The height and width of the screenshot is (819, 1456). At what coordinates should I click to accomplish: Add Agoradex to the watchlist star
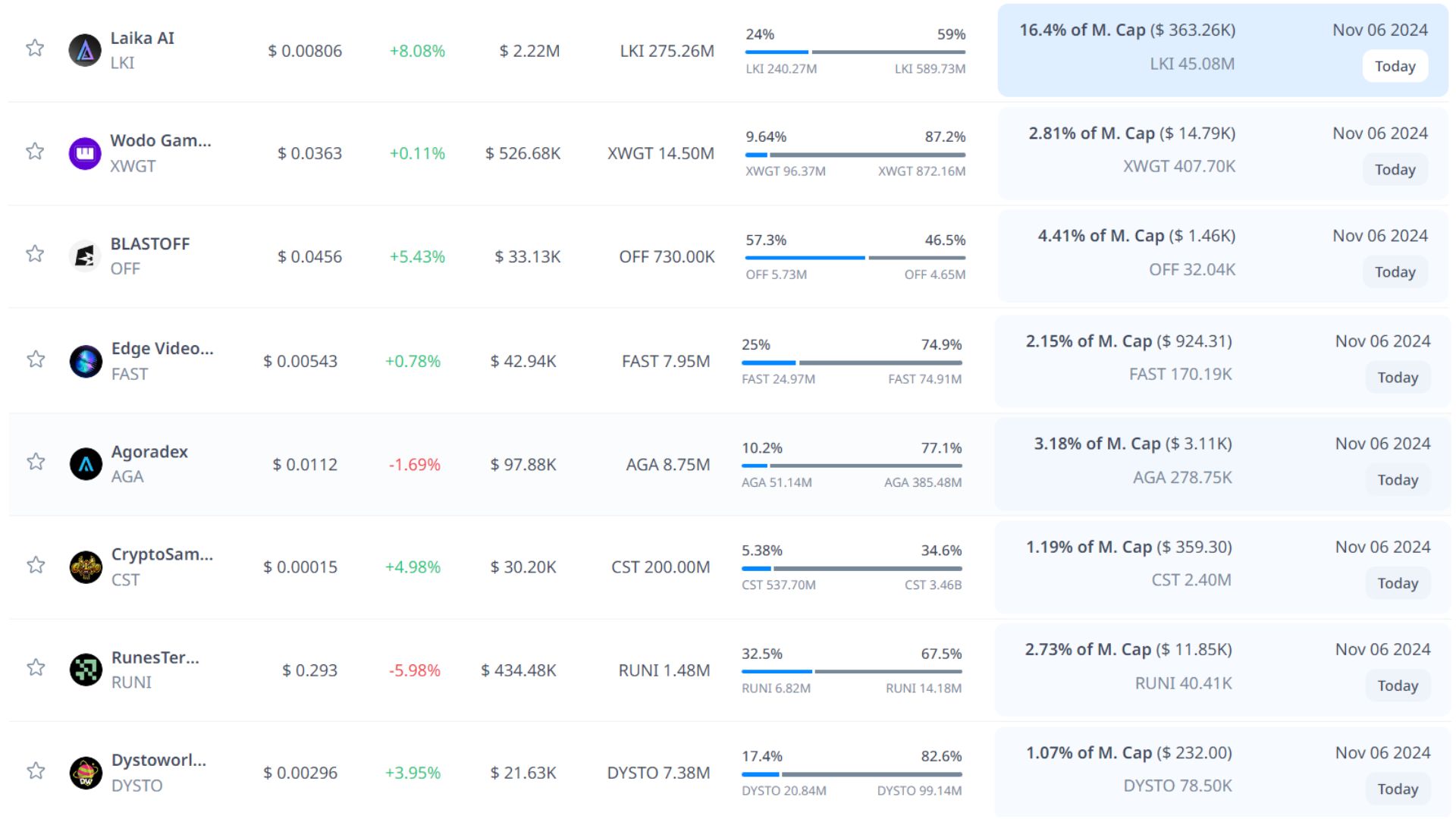pyautogui.click(x=36, y=462)
